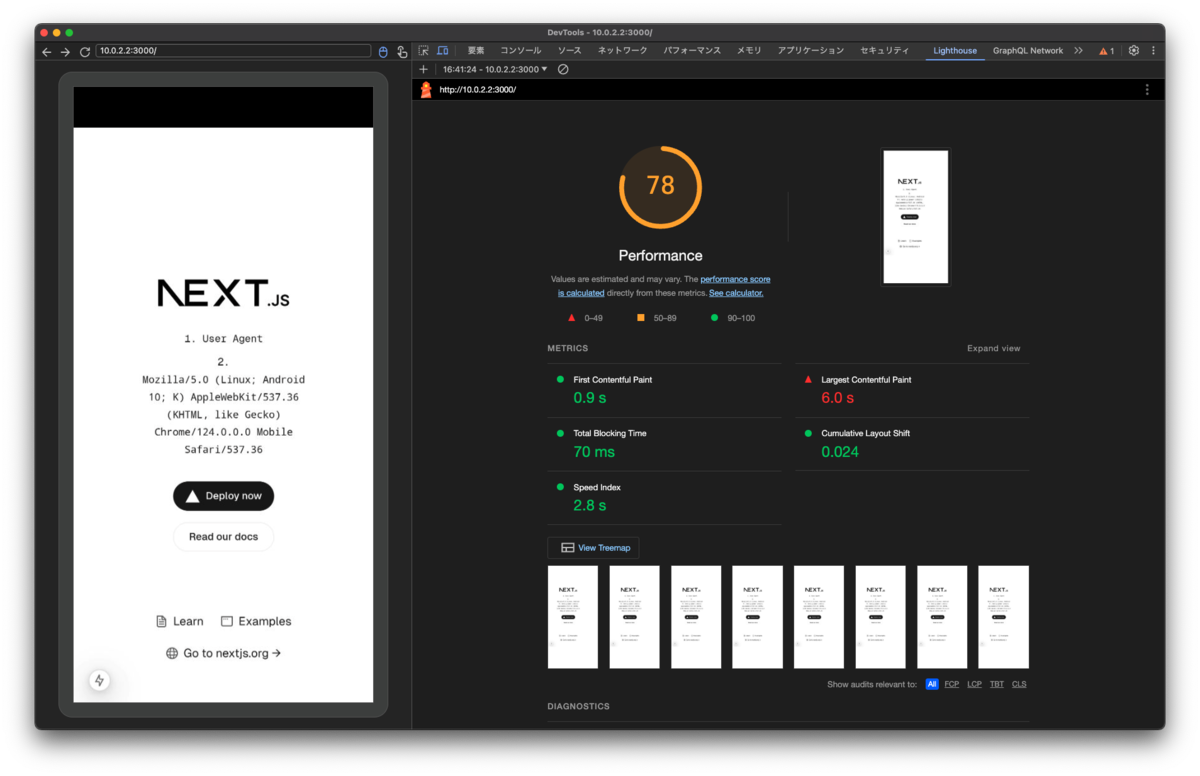
Task: Click the FCP value 0.9 s
Action: (x=590, y=398)
